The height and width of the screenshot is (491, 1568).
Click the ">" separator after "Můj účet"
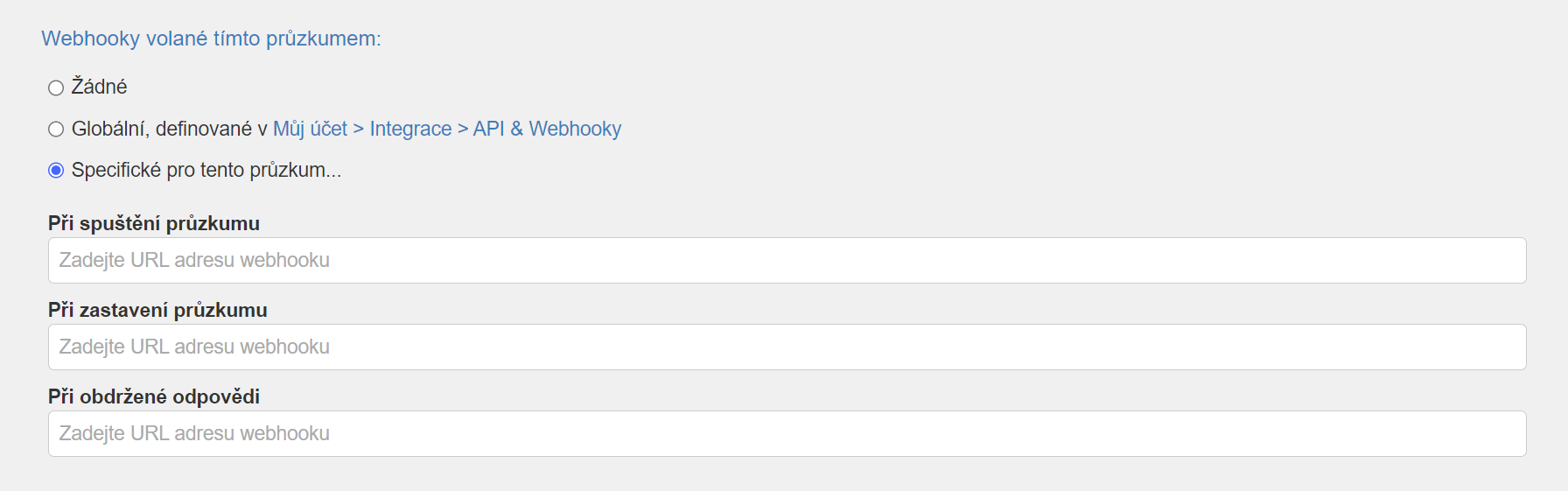pyautogui.click(x=358, y=129)
